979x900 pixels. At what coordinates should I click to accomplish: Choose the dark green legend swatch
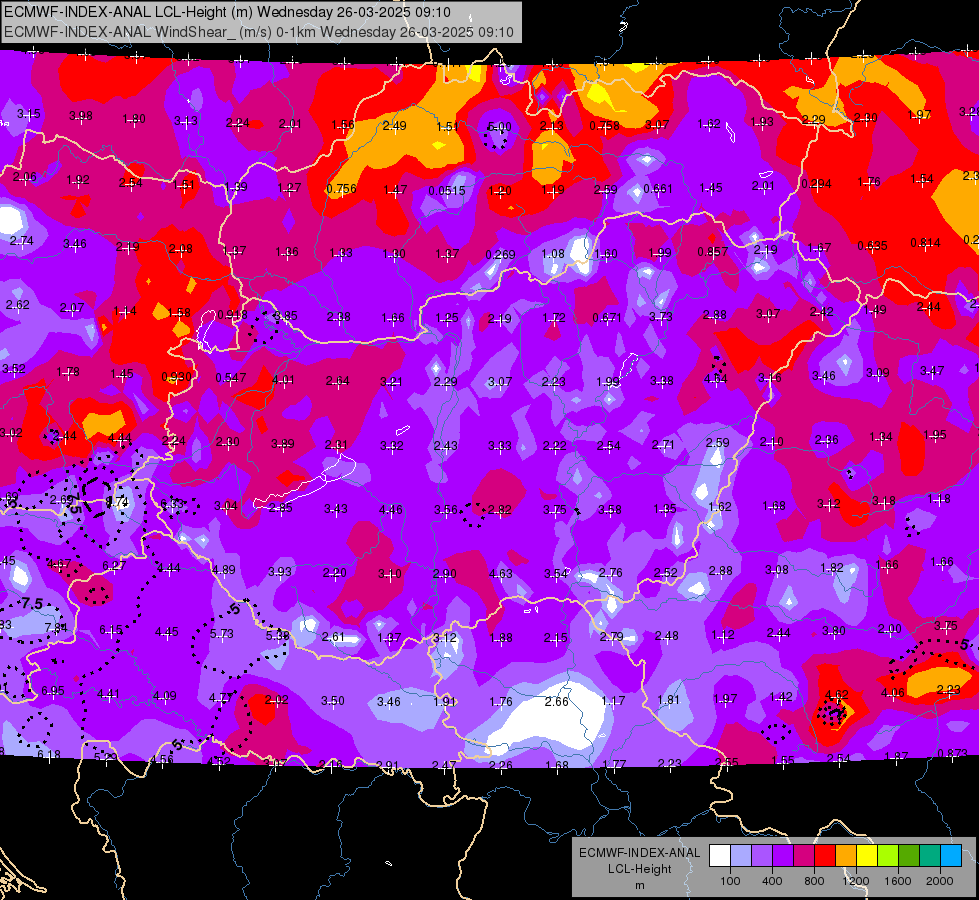[909, 855]
